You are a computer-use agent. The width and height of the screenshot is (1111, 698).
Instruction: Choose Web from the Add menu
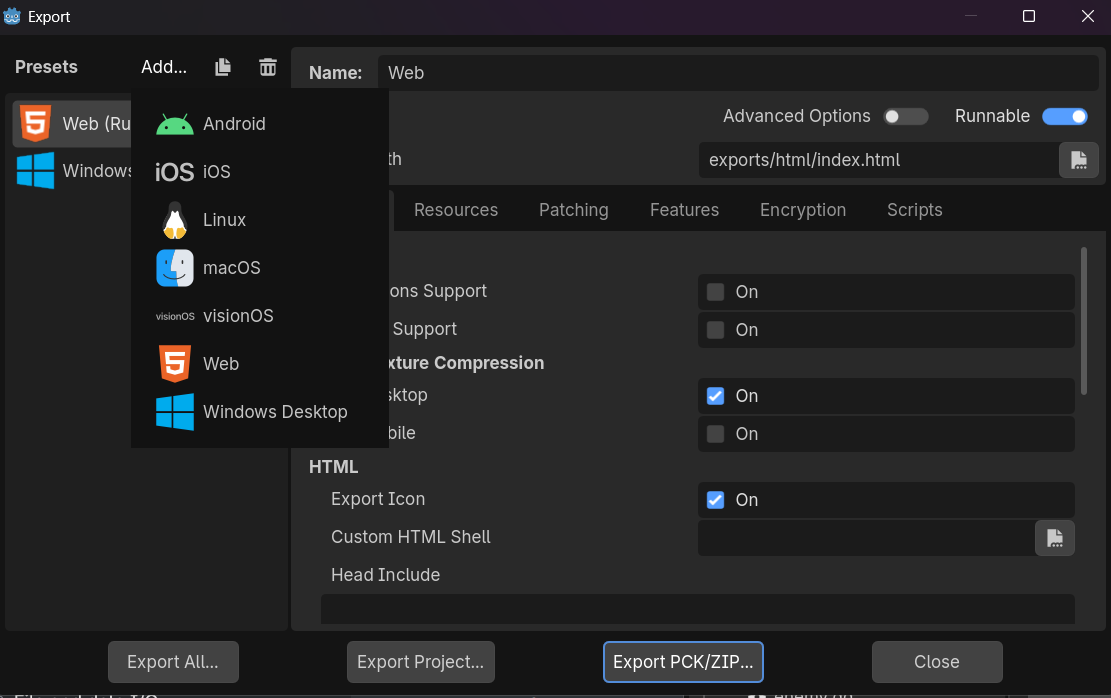[x=259, y=364]
